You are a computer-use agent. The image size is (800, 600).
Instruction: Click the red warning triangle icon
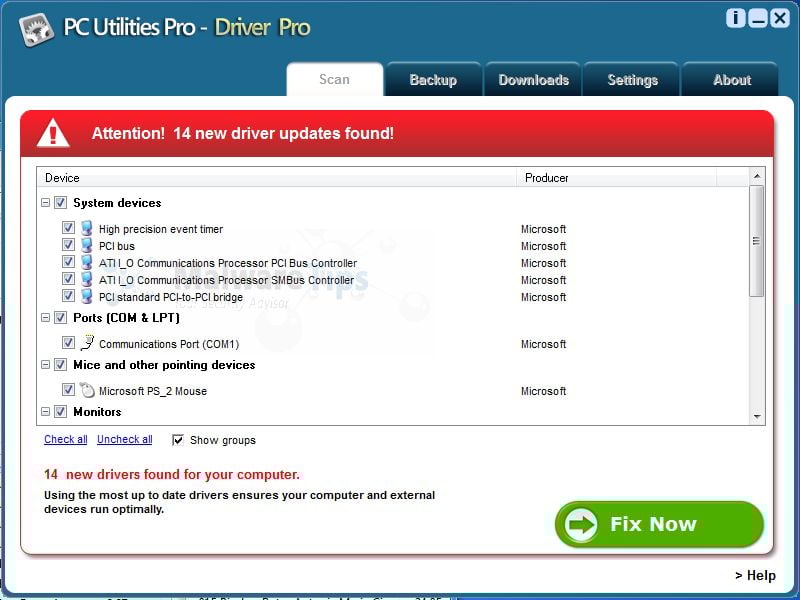[53, 133]
